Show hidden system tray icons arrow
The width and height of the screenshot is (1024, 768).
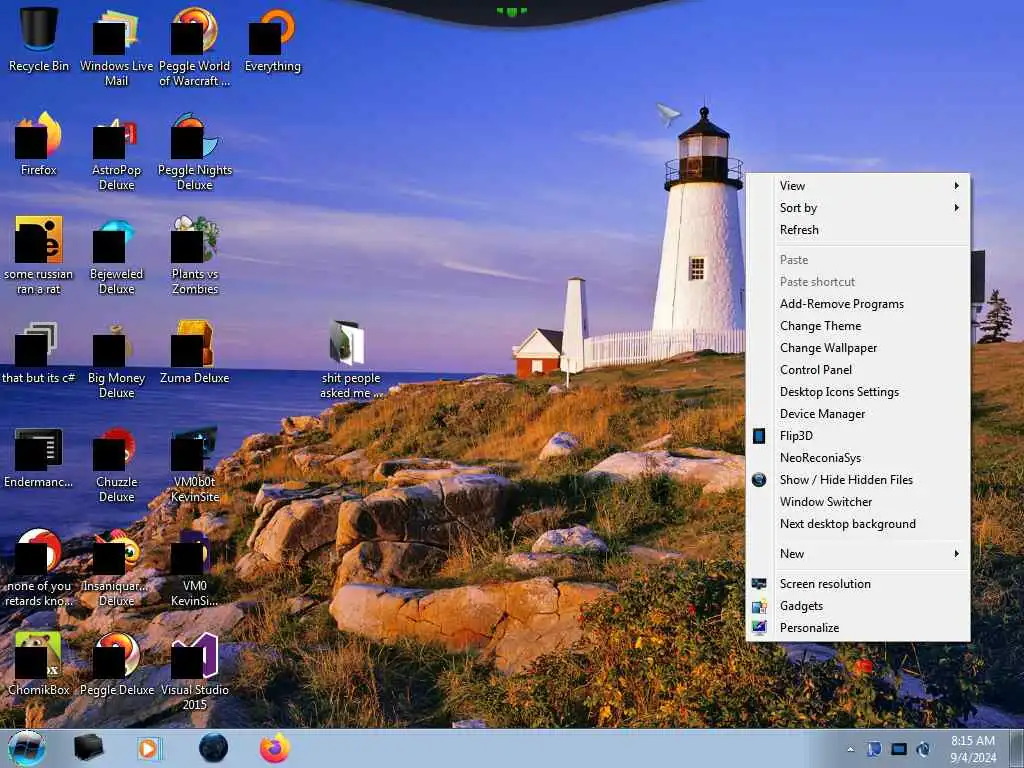(x=850, y=749)
